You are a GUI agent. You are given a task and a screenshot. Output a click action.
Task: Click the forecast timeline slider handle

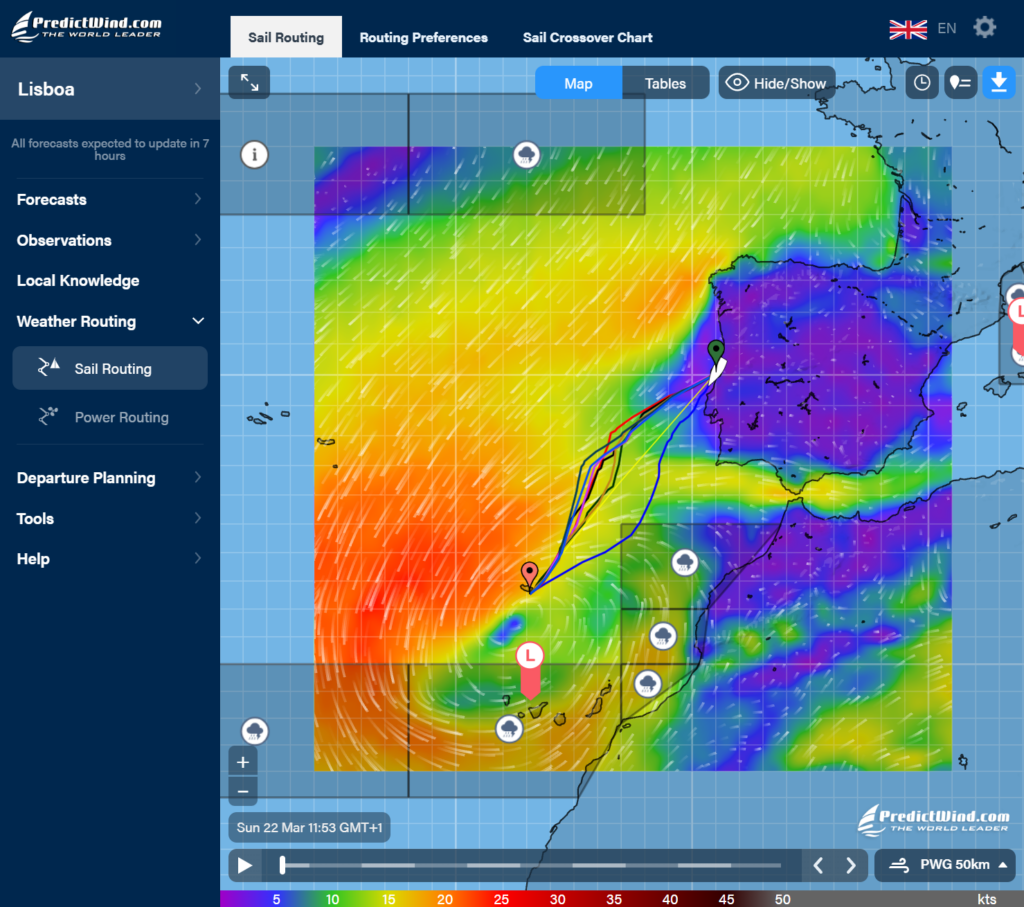(282, 865)
